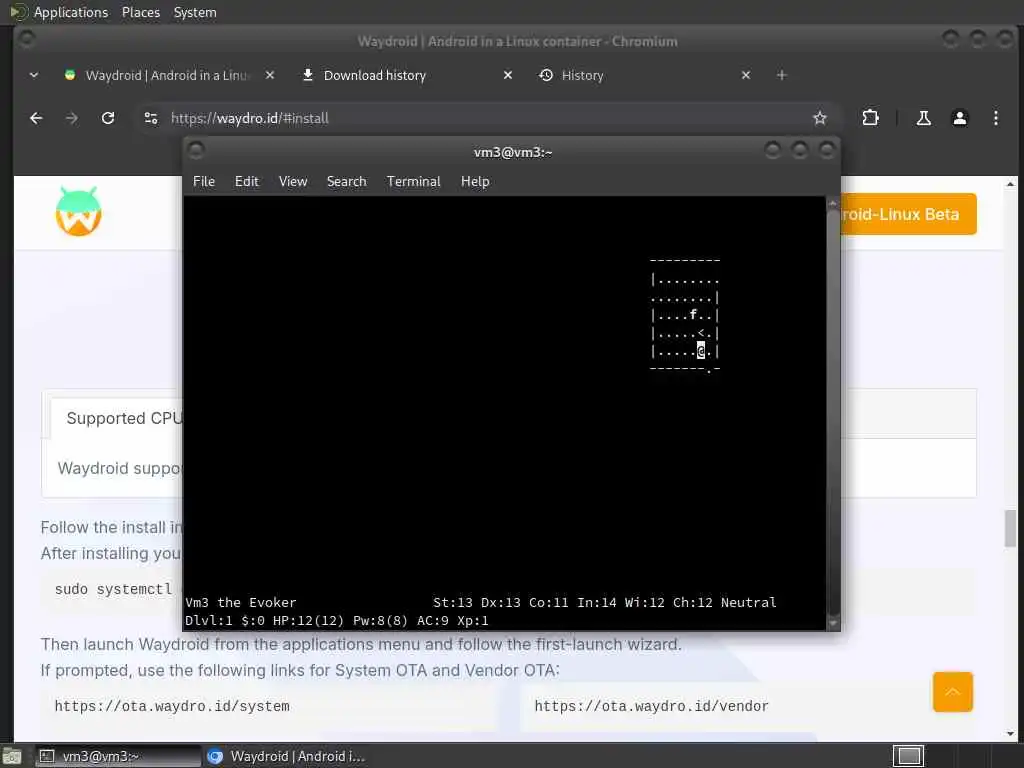Open the terminal File menu
Image resolution: width=1024 pixels, height=768 pixels.
pos(204,182)
